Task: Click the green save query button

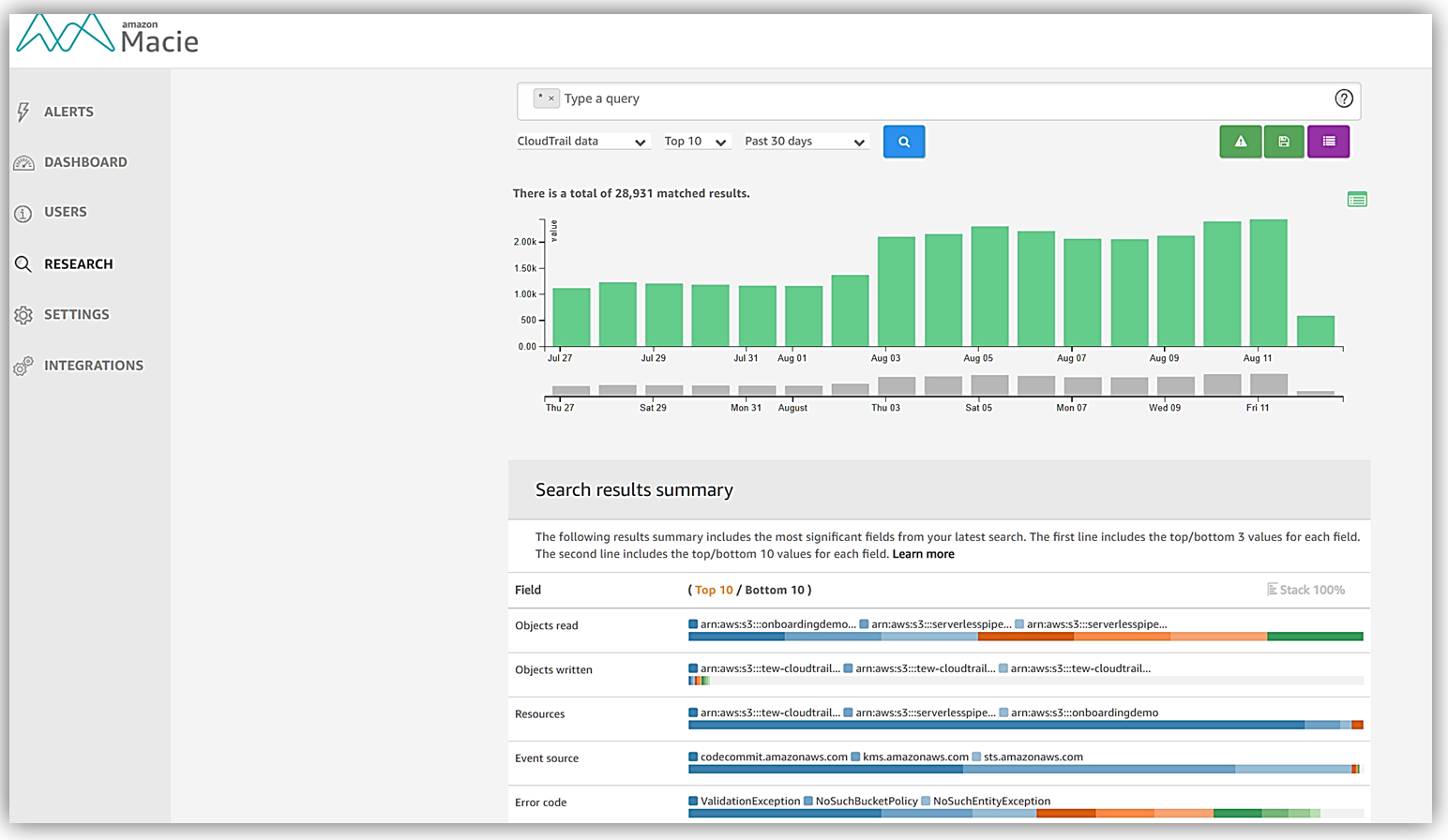Action: click(x=1283, y=142)
